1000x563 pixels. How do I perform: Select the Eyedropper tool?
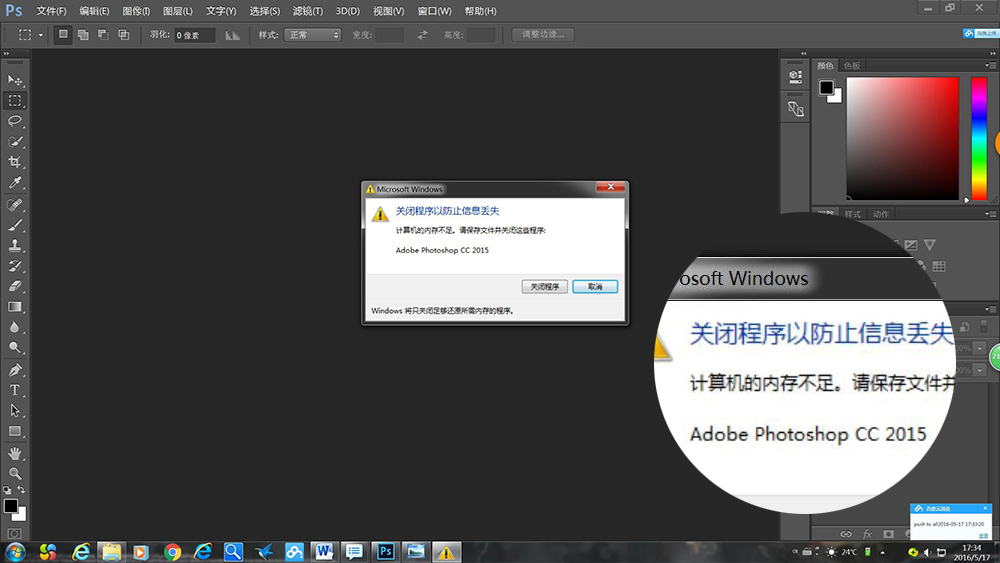click(15, 183)
